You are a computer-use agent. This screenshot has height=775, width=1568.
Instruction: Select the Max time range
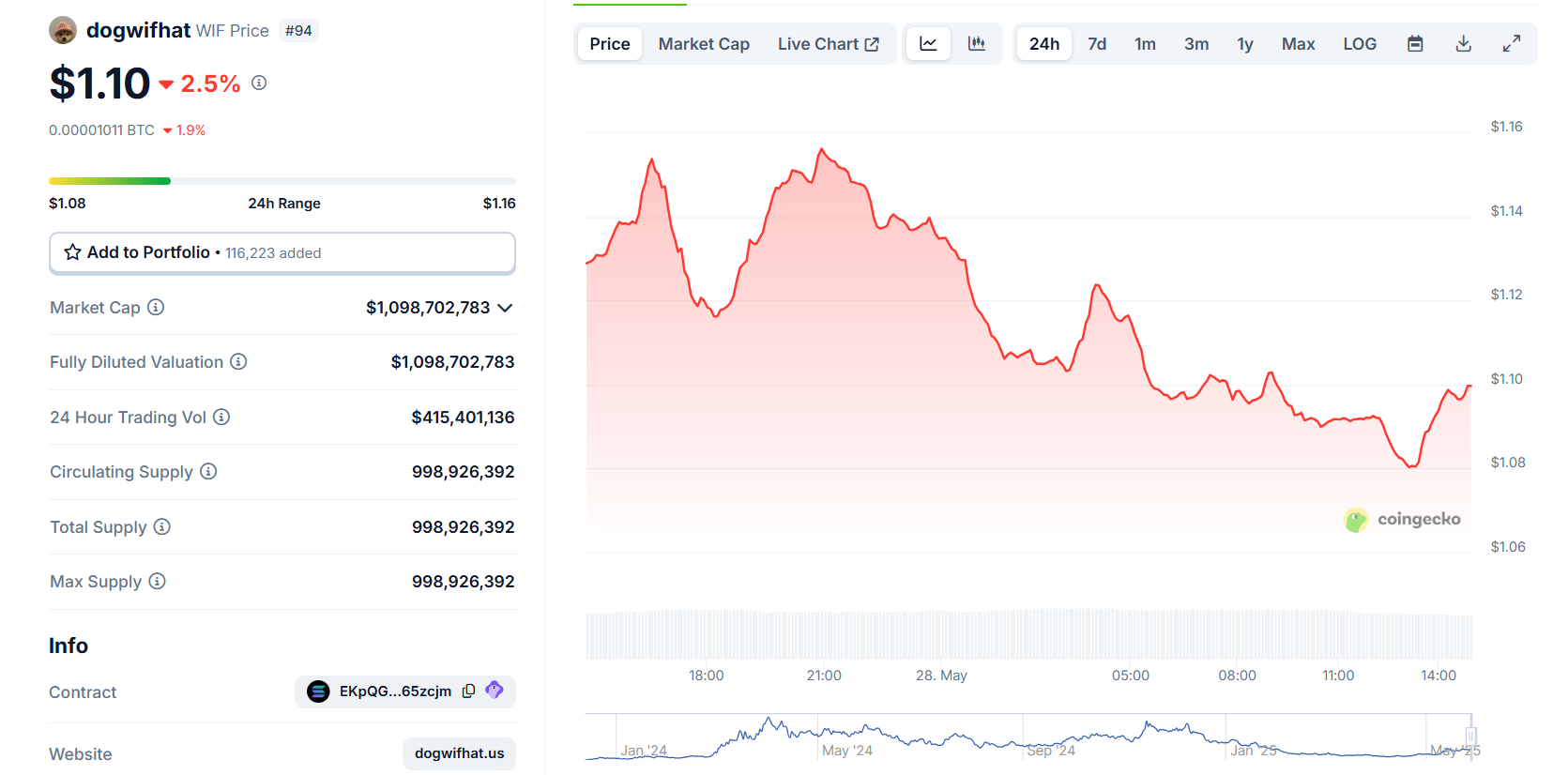tap(1299, 44)
